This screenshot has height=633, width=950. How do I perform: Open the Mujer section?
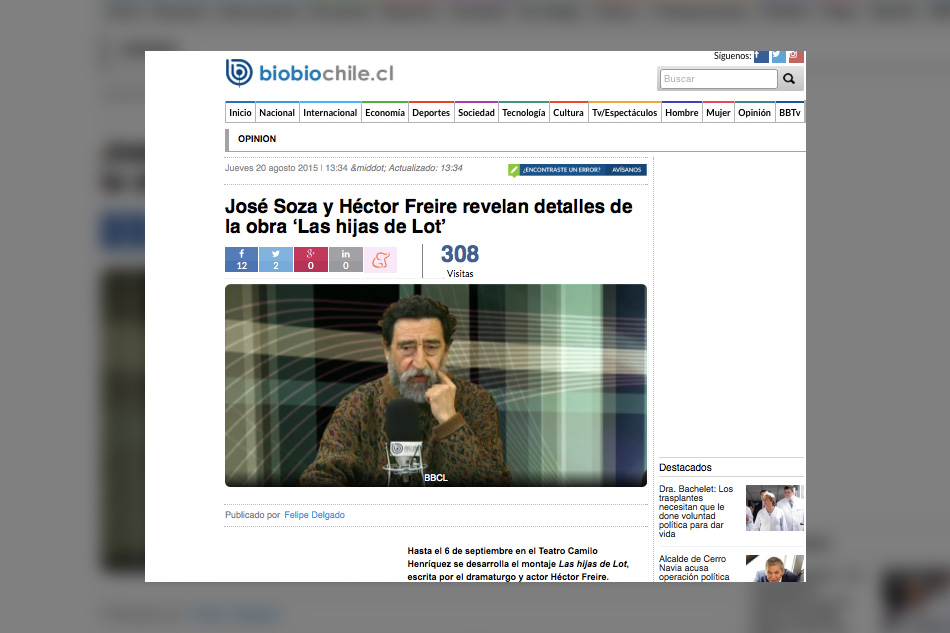[718, 113]
